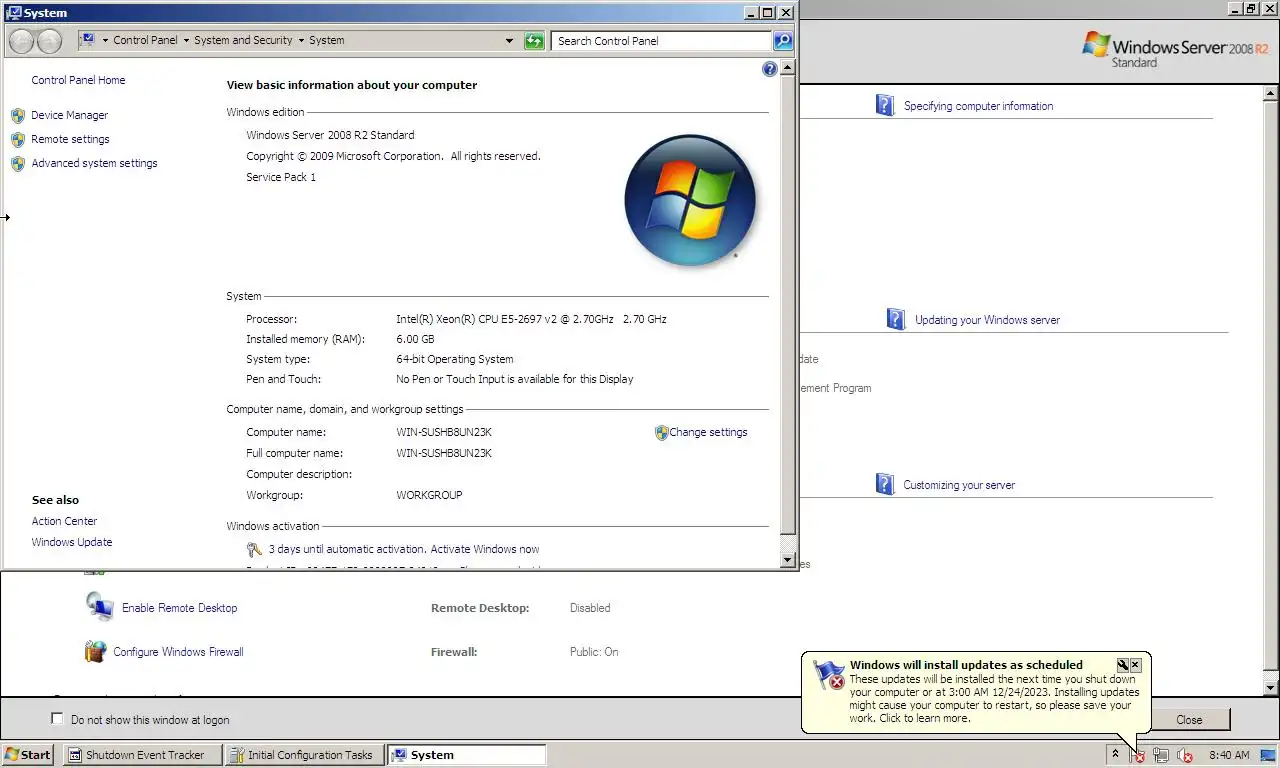Select the System and Security breadcrumb
The width and height of the screenshot is (1280, 768).
(243, 41)
